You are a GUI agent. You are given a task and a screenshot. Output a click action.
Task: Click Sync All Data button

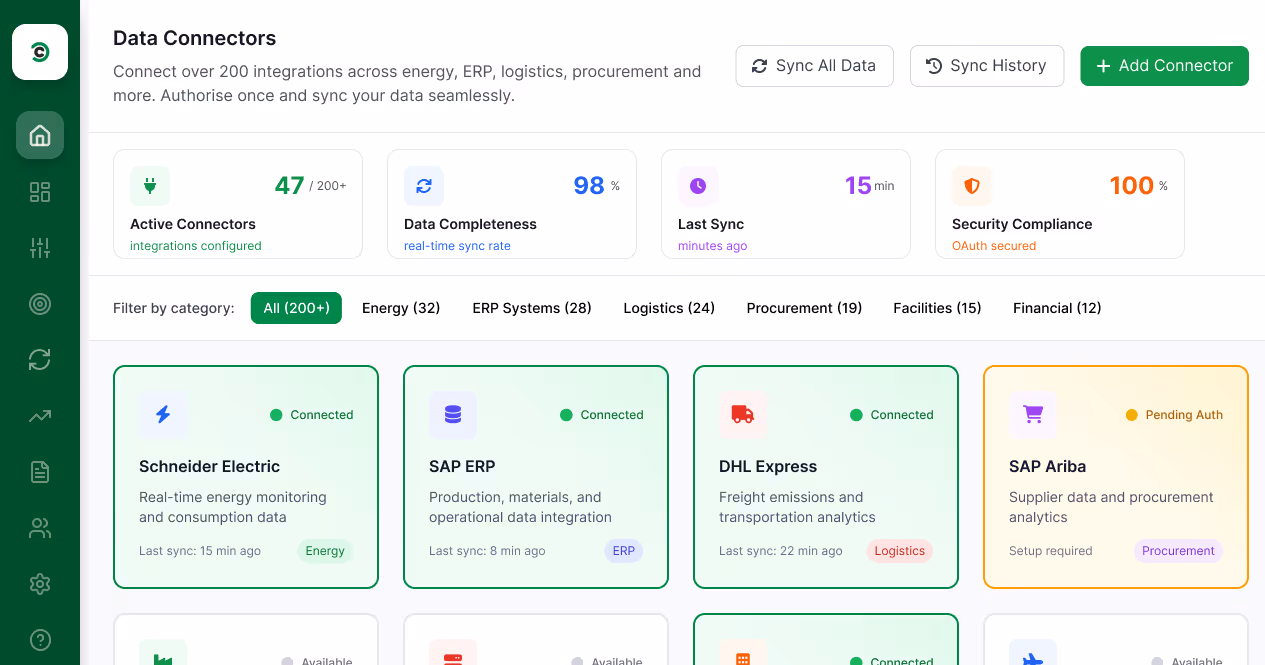click(x=814, y=66)
